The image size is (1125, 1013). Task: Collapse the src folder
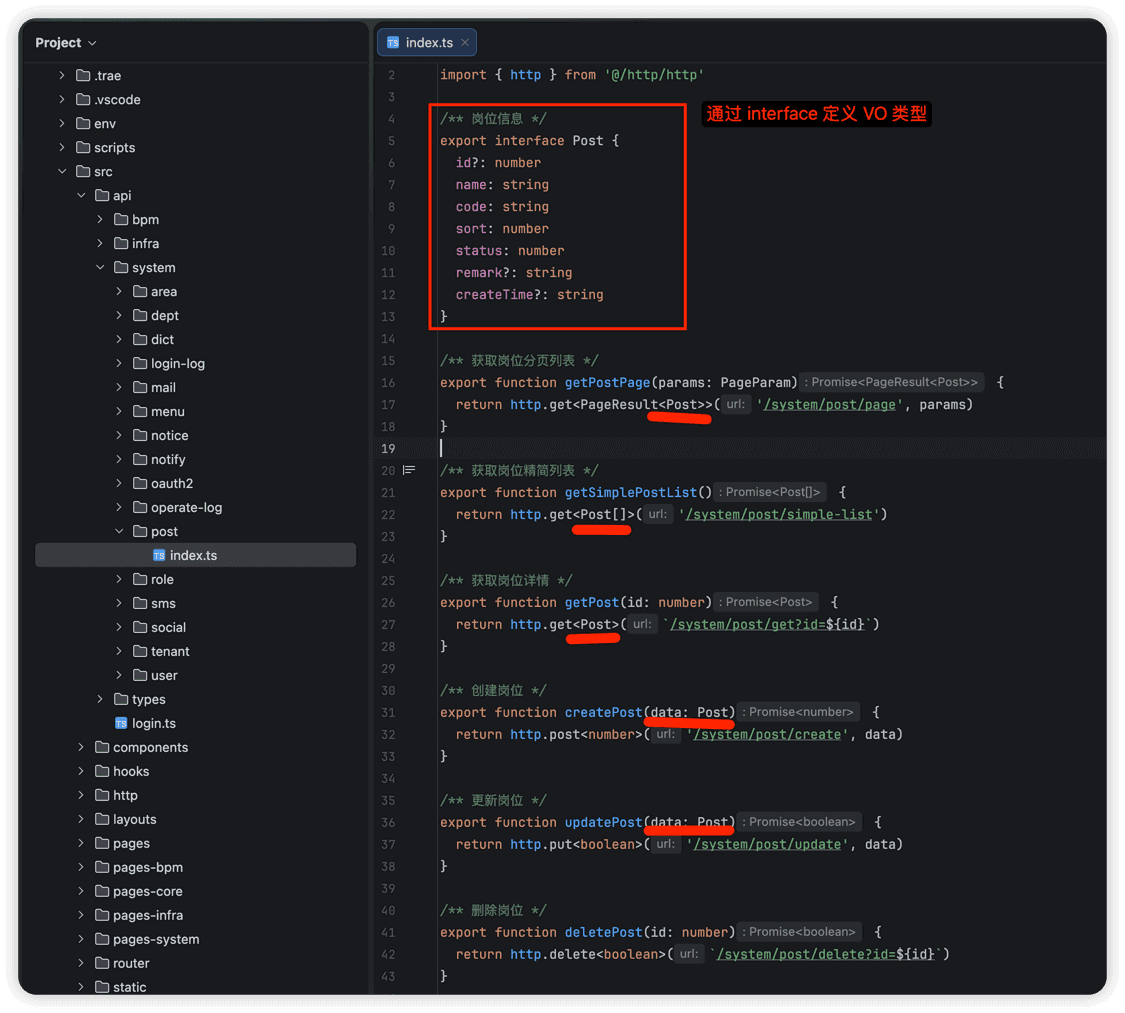(62, 171)
